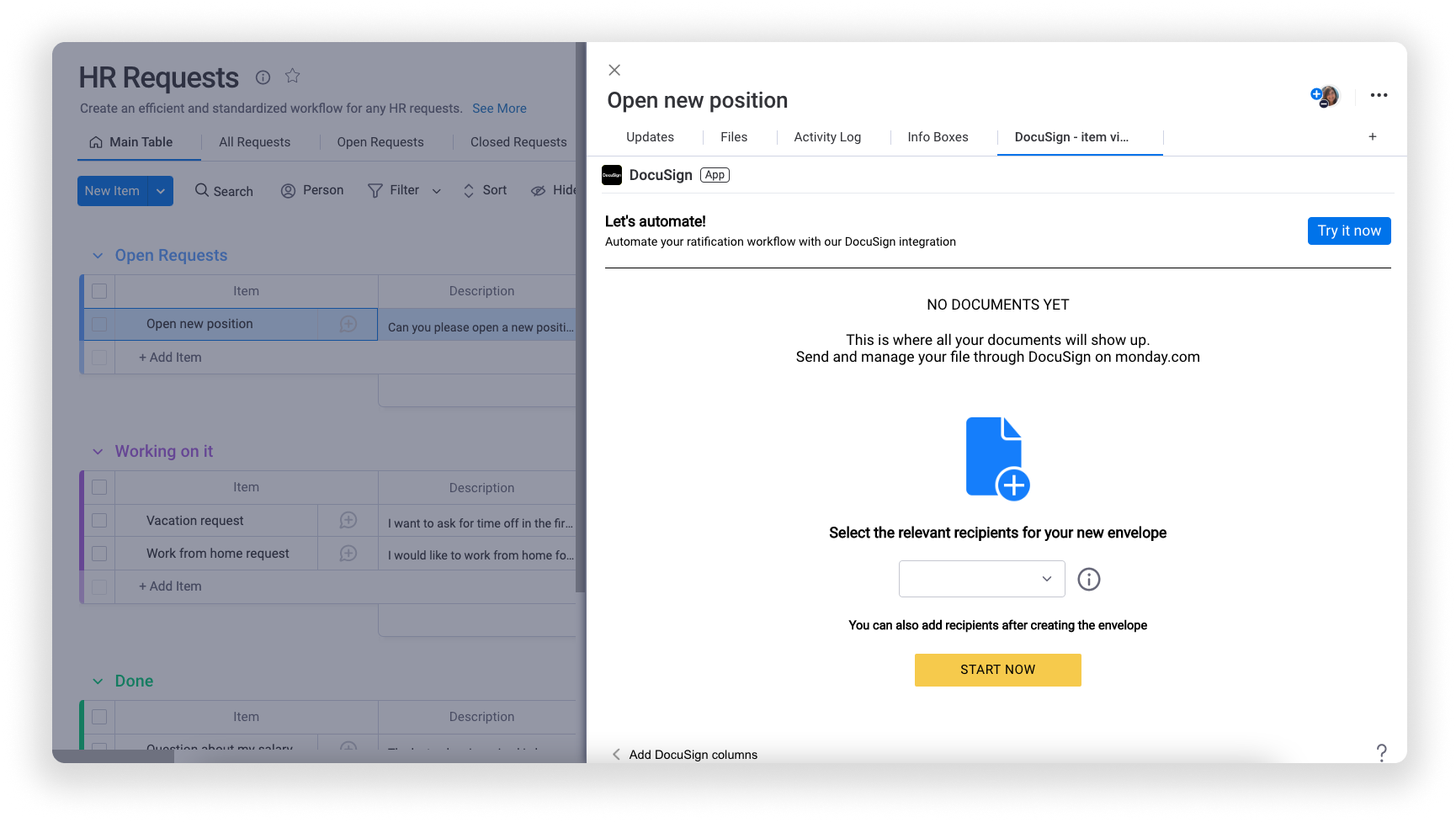Click the Hide columns eye icon
Screen dimensions: 1456x822
pyautogui.click(x=539, y=191)
